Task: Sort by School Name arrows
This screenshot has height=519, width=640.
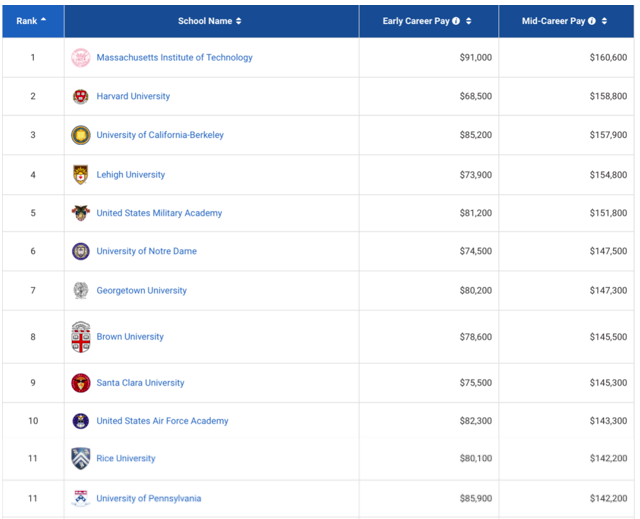Action: click(x=239, y=21)
